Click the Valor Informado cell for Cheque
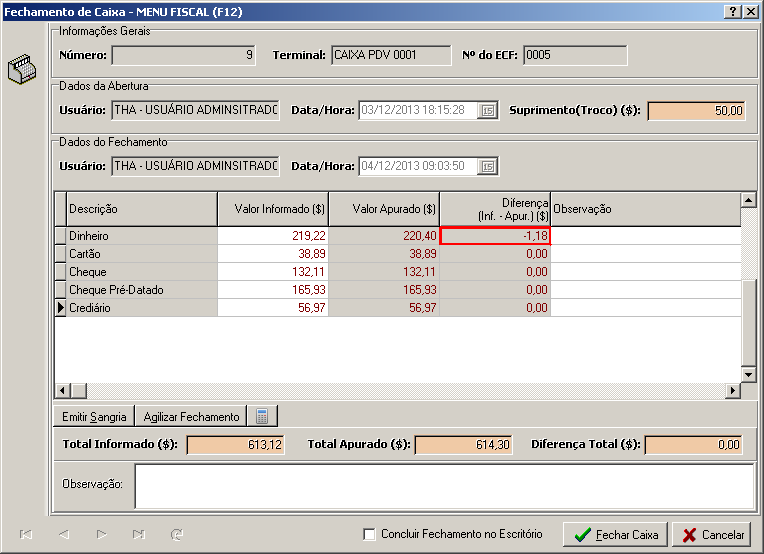 point(273,272)
